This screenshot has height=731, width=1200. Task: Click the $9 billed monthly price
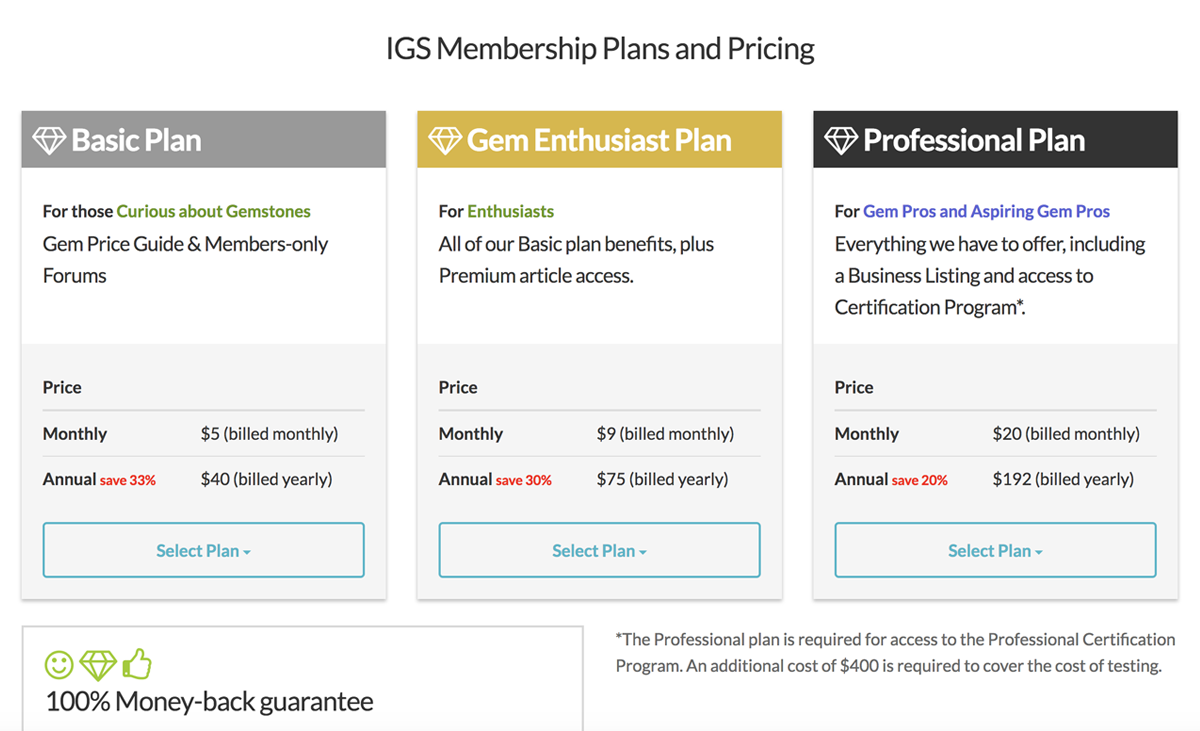(665, 434)
